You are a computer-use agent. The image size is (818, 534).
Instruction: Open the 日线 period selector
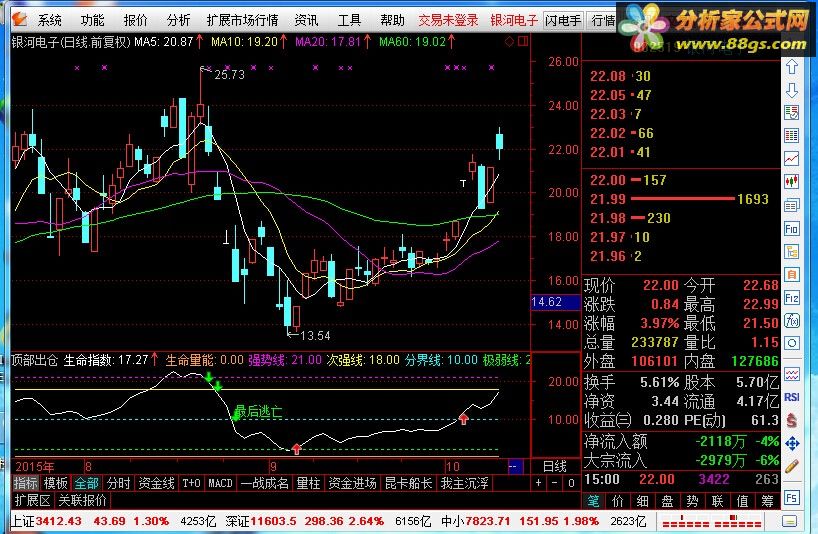(555, 466)
